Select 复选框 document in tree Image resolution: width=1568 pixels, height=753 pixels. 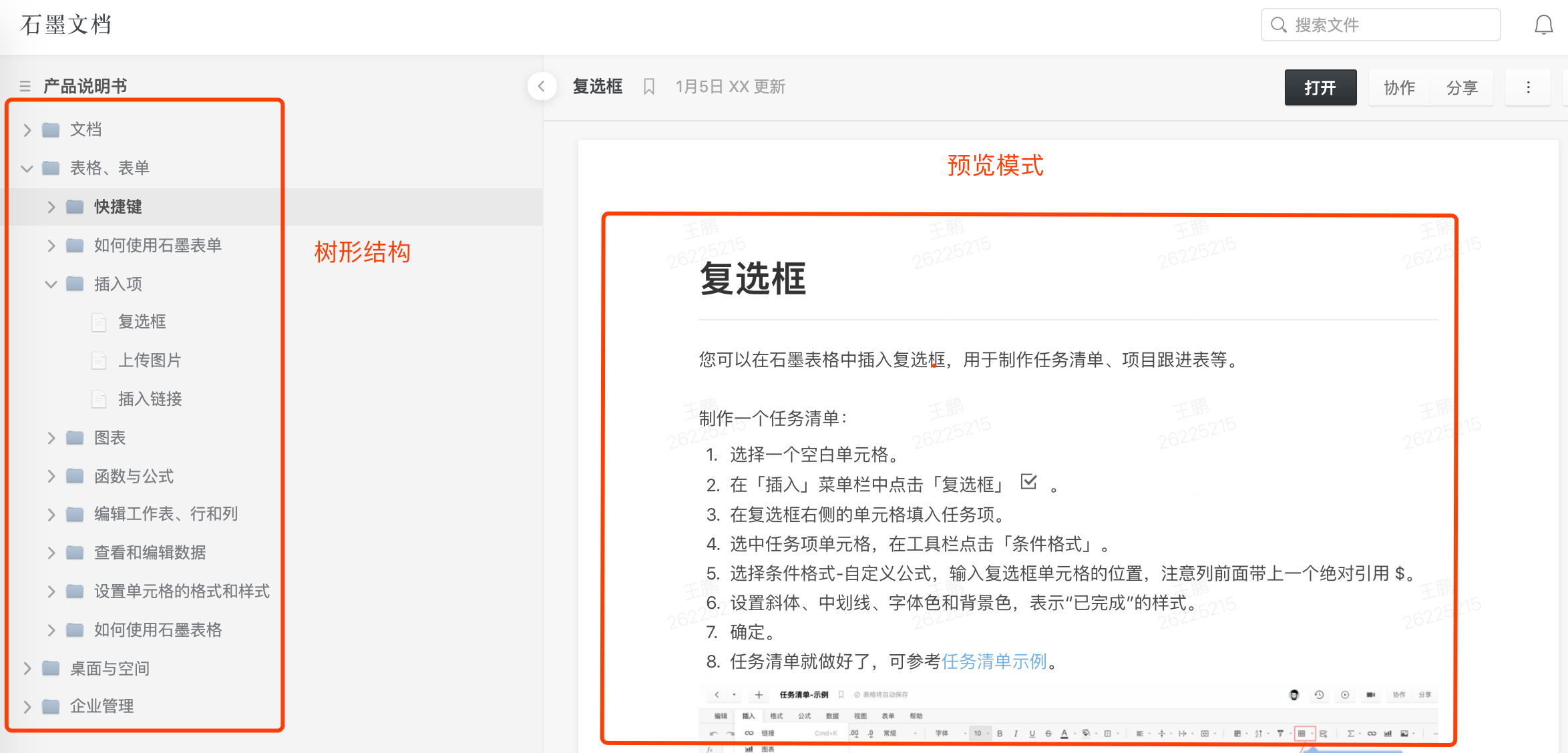coord(142,322)
